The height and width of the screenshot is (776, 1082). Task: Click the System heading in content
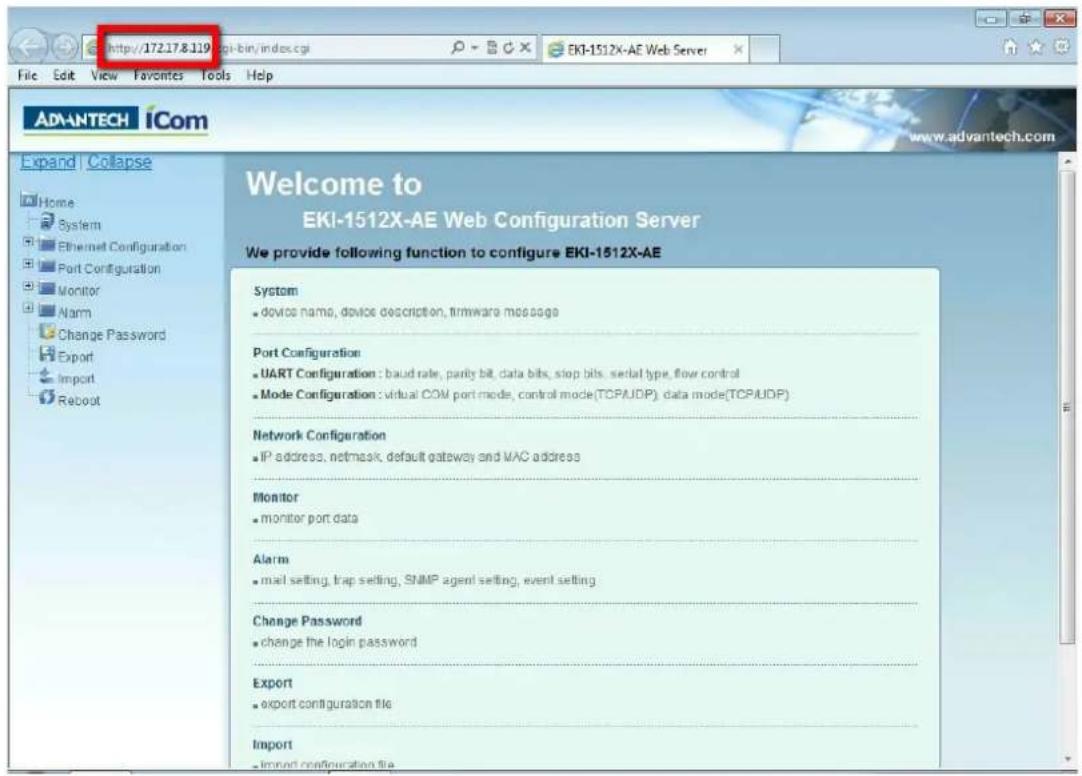click(275, 291)
